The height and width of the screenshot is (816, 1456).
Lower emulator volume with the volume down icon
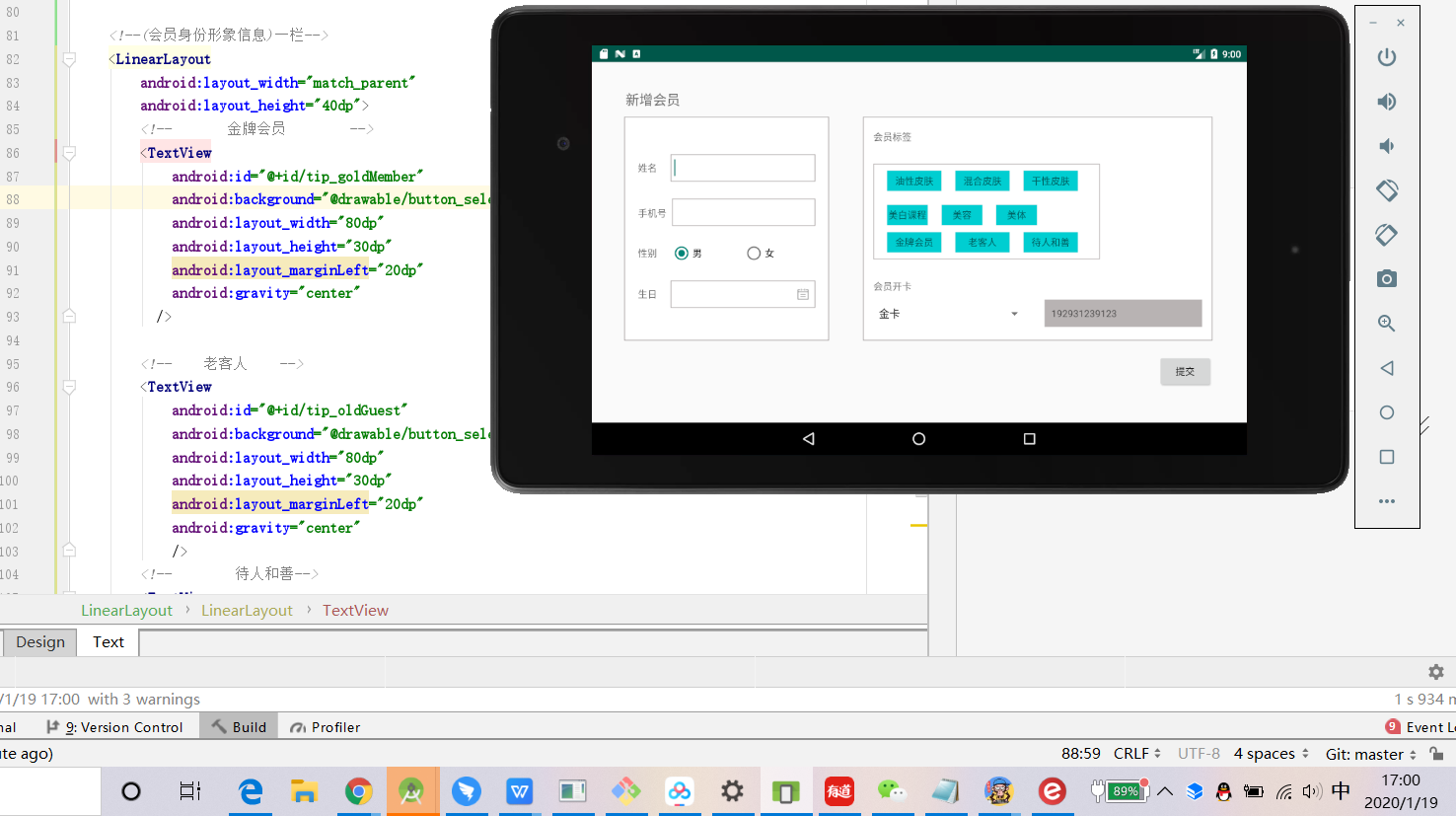tap(1387, 146)
